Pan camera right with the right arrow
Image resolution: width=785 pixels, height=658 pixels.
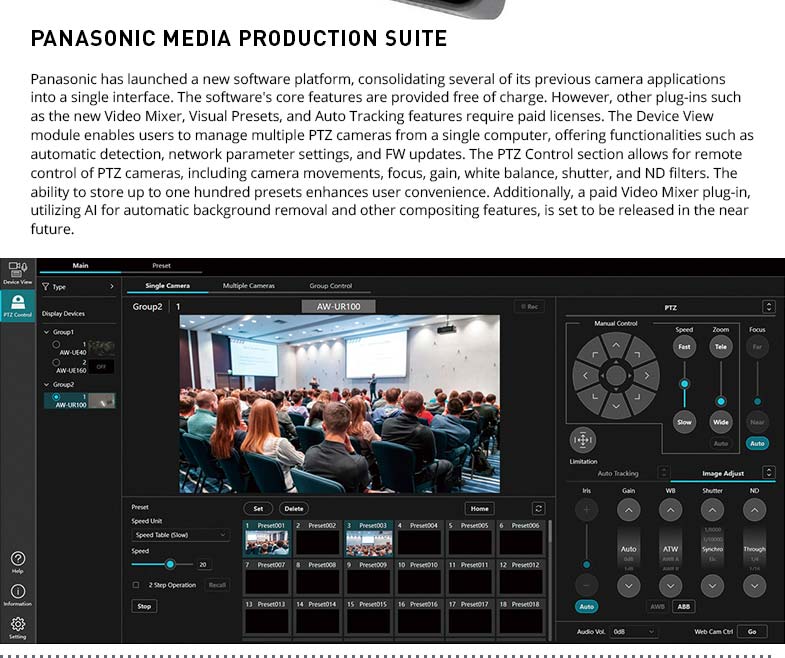[647, 376]
